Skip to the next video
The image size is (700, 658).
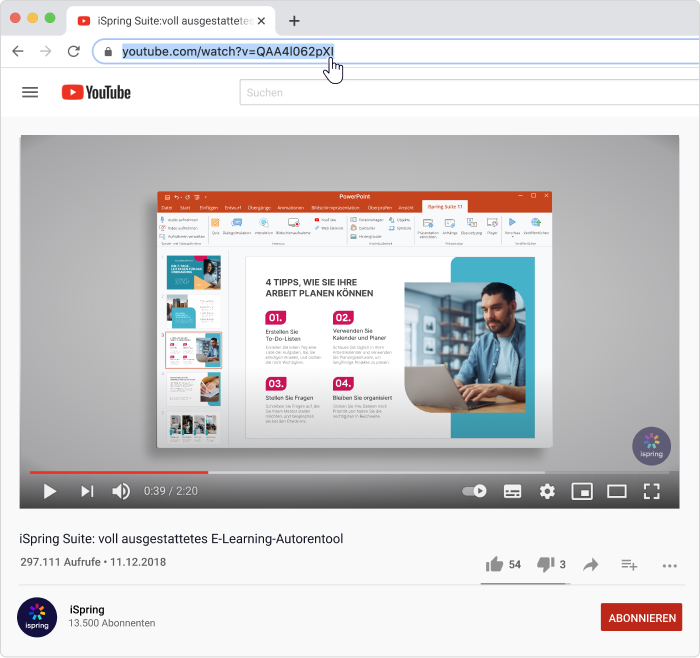[x=87, y=491]
